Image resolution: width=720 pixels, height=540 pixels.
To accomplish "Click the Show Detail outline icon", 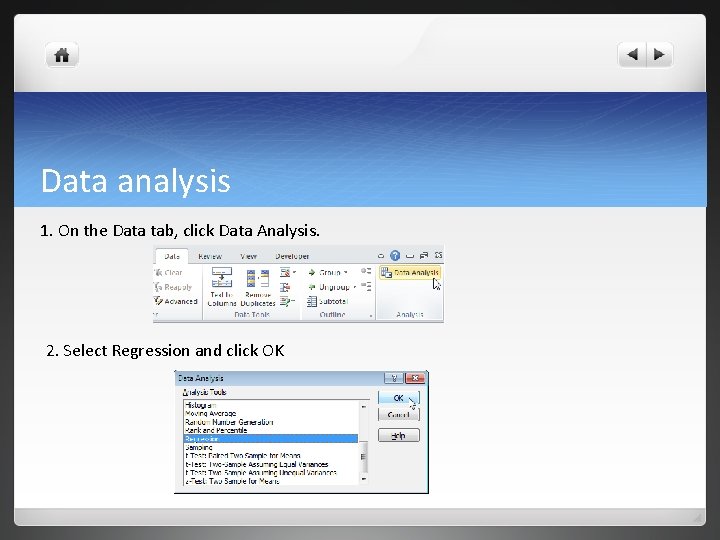I will click(366, 271).
